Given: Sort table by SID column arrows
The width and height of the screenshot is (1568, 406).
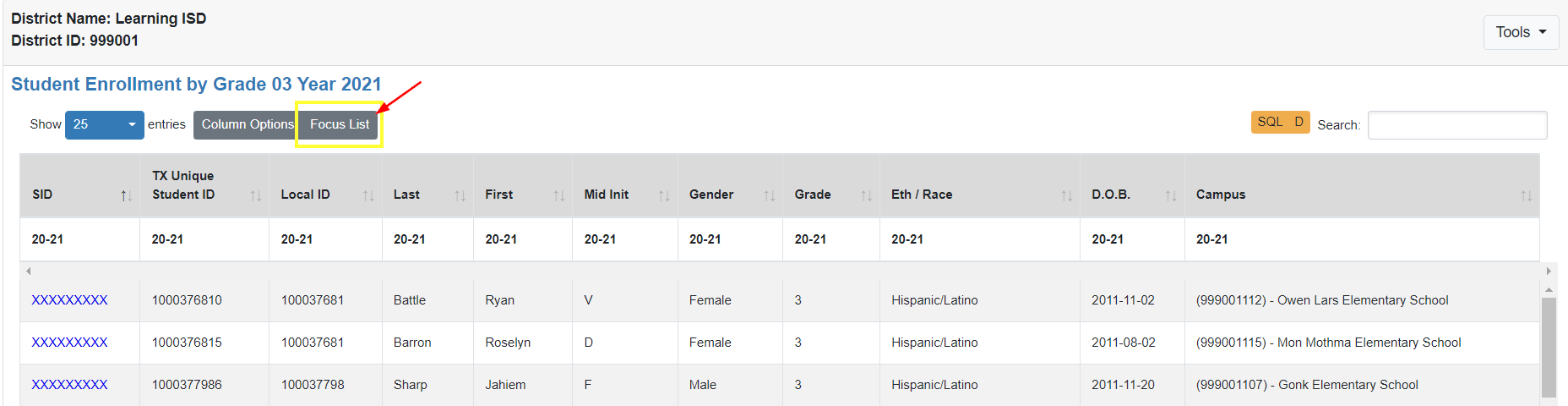Looking at the screenshot, I should coord(126,195).
